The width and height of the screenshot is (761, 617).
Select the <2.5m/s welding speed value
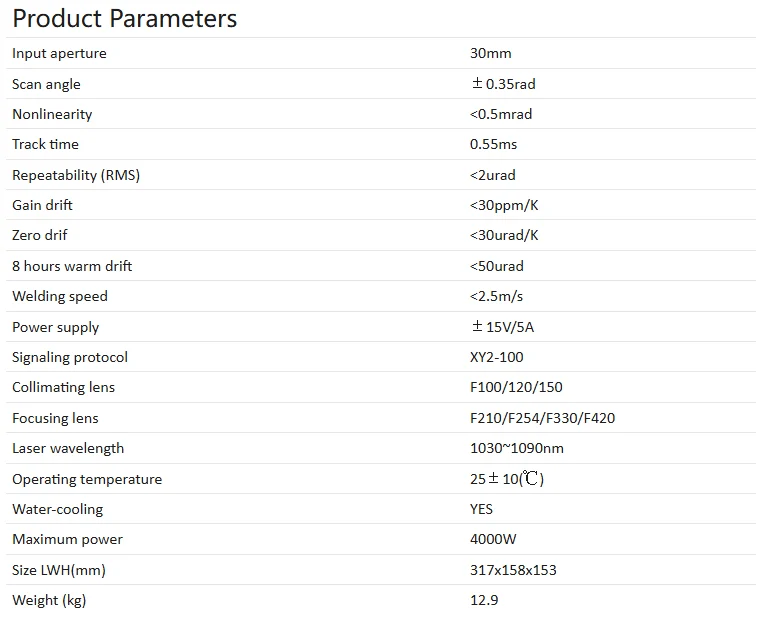[498, 296]
